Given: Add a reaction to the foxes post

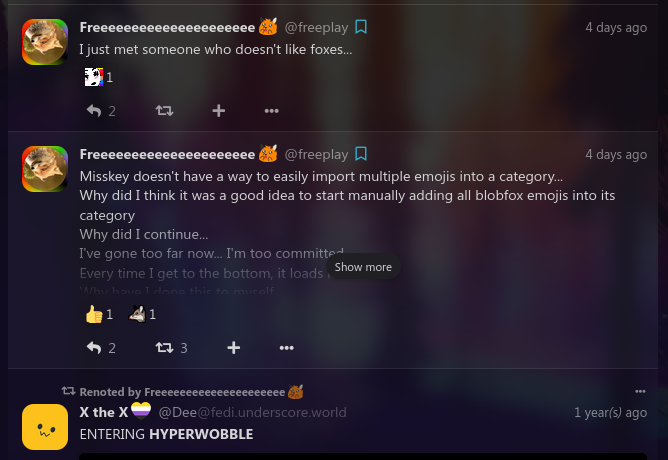Looking at the screenshot, I should [x=219, y=111].
